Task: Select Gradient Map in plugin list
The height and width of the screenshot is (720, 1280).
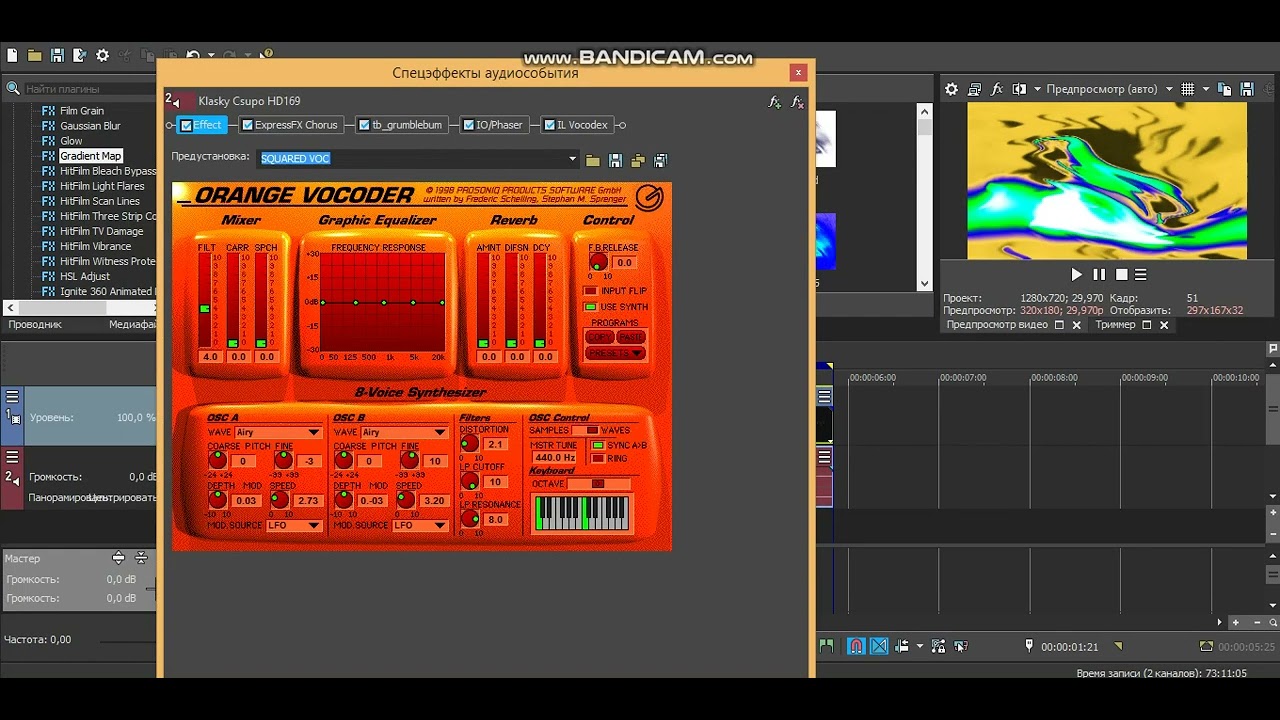Action: (x=90, y=156)
